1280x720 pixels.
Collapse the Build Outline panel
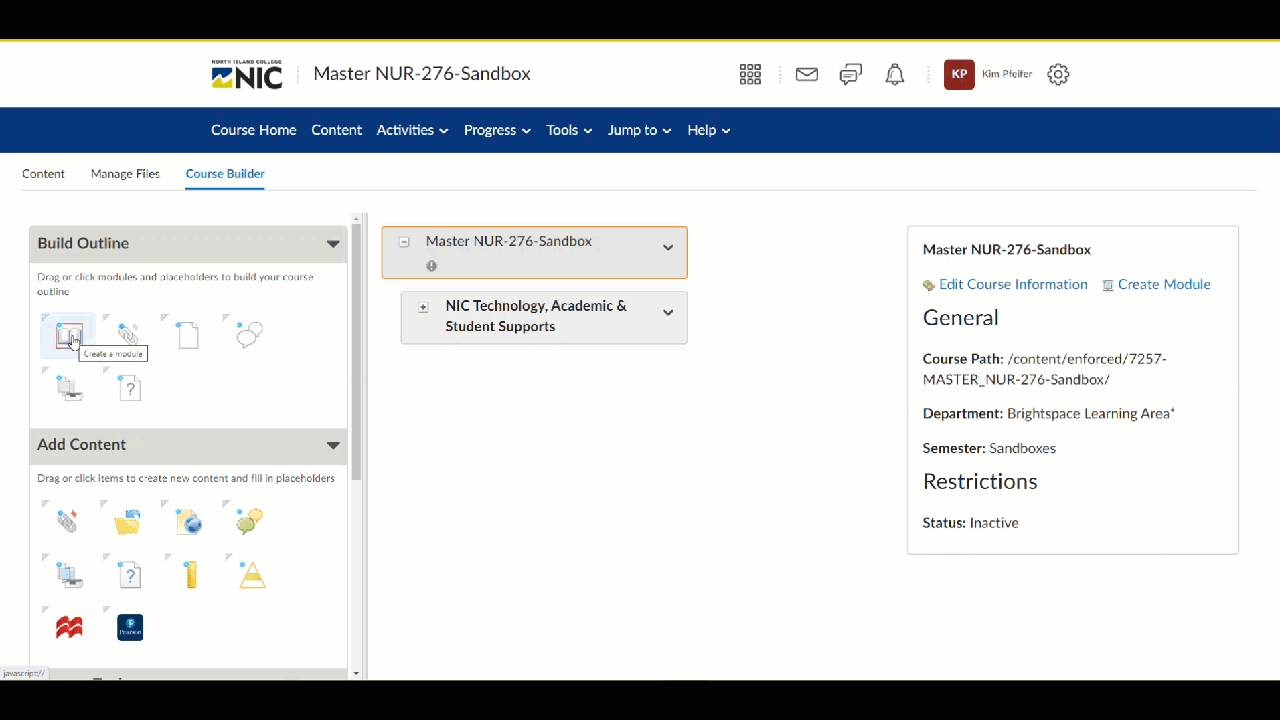pyautogui.click(x=333, y=243)
